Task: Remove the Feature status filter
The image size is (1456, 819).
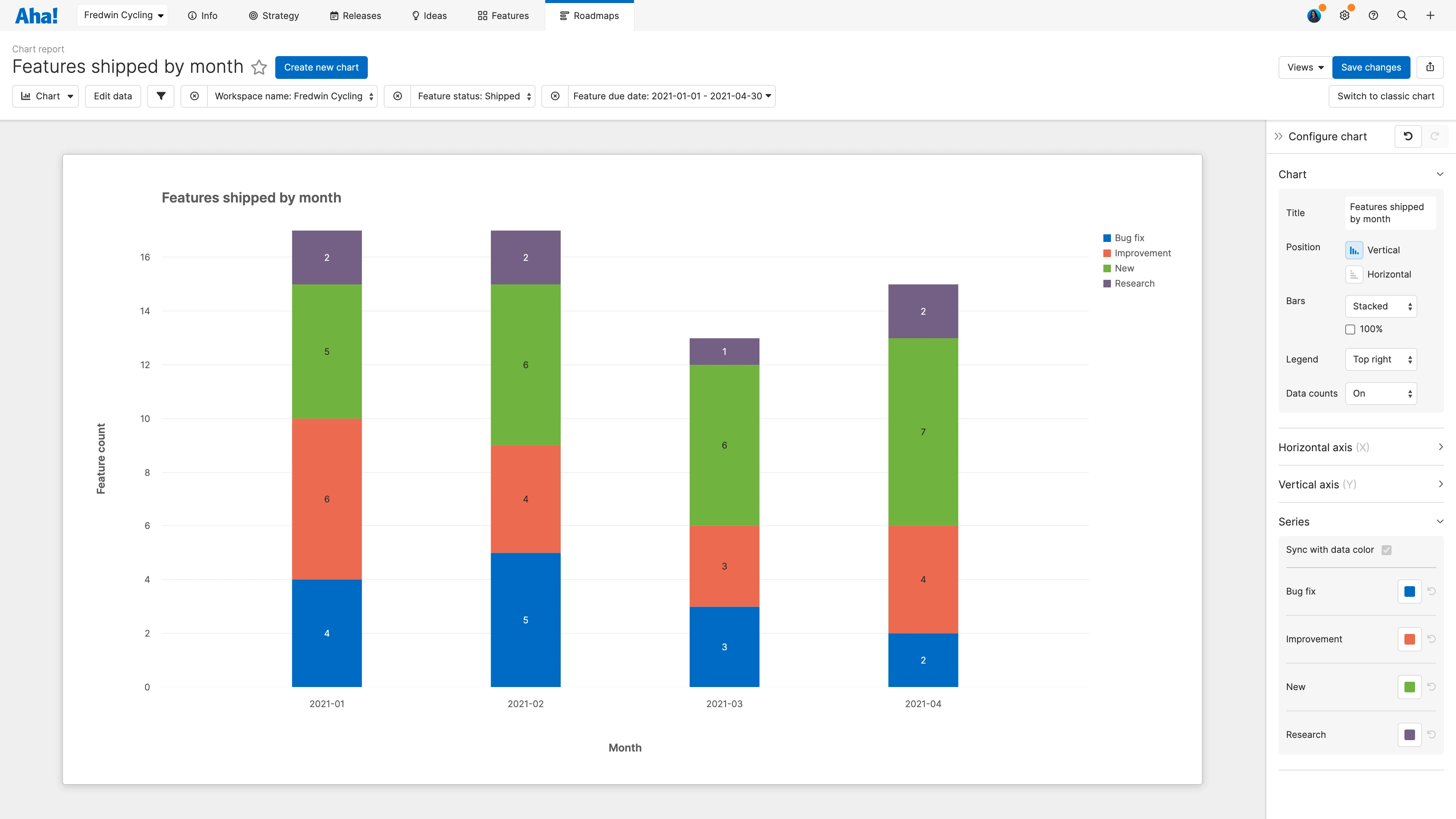Action: pyautogui.click(x=397, y=96)
